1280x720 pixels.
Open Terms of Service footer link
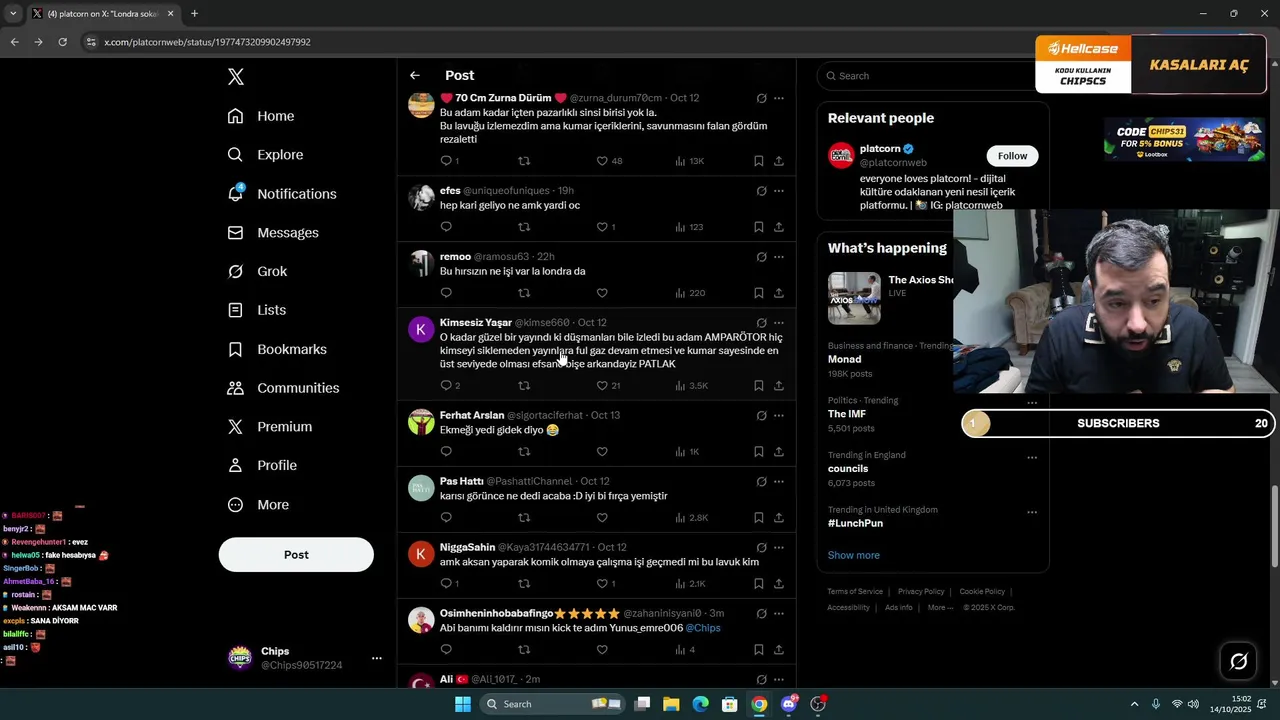[x=855, y=592]
